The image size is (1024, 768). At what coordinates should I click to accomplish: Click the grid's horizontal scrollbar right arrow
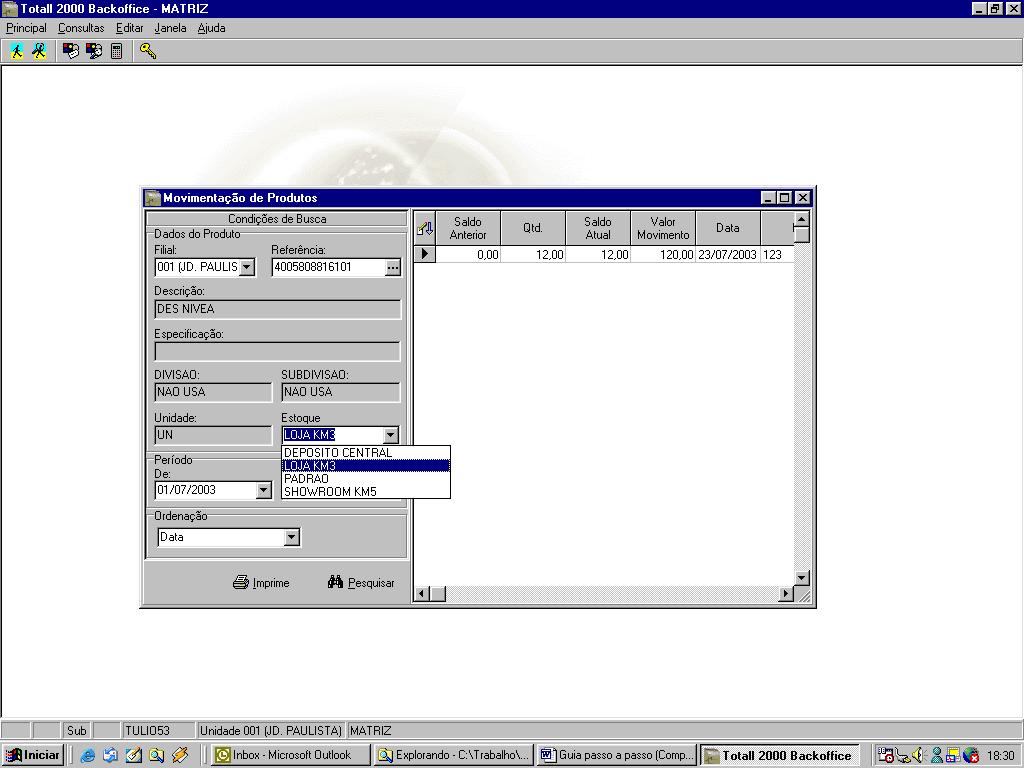(786, 594)
